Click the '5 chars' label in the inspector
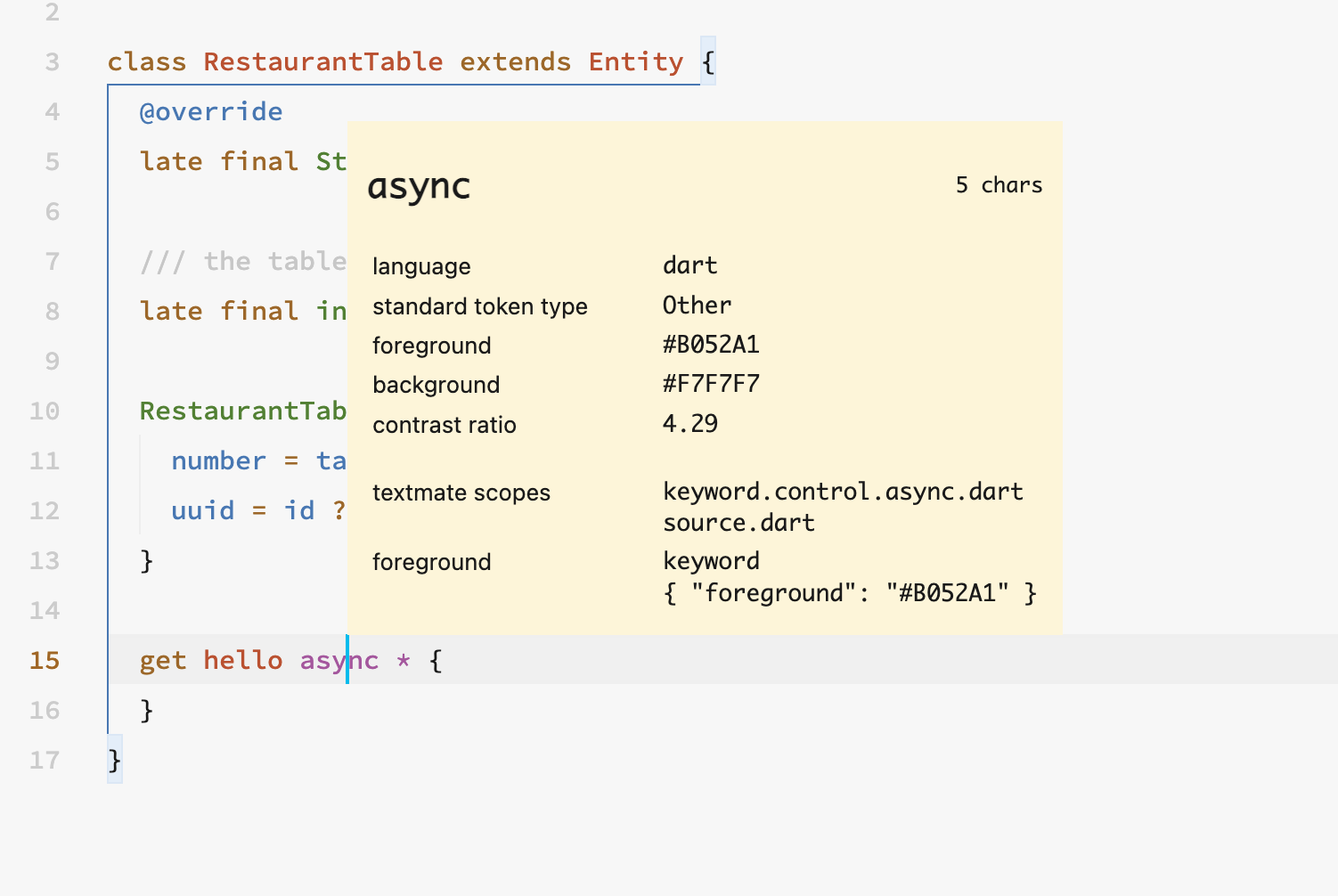 [999, 185]
